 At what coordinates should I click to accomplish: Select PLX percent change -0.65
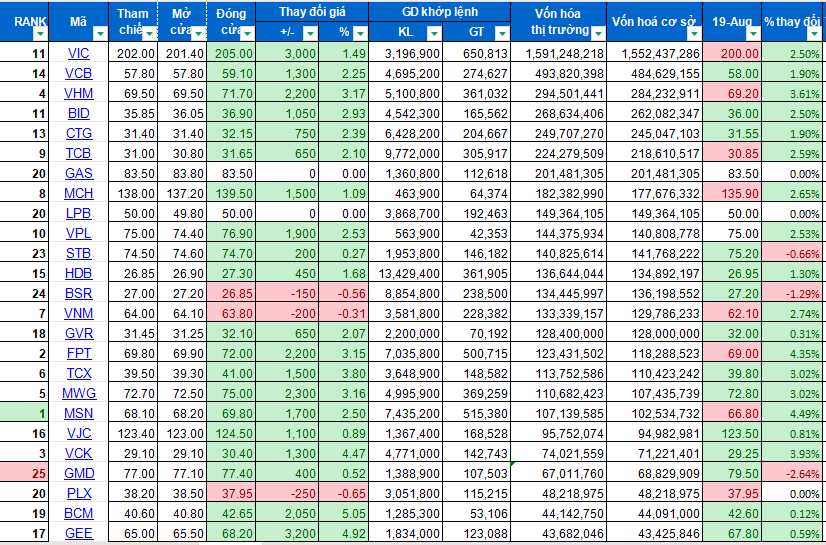point(343,494)
